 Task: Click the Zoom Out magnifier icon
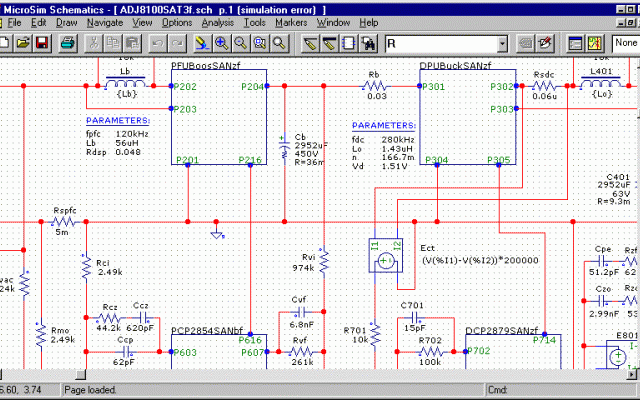[x=240, y=43]
